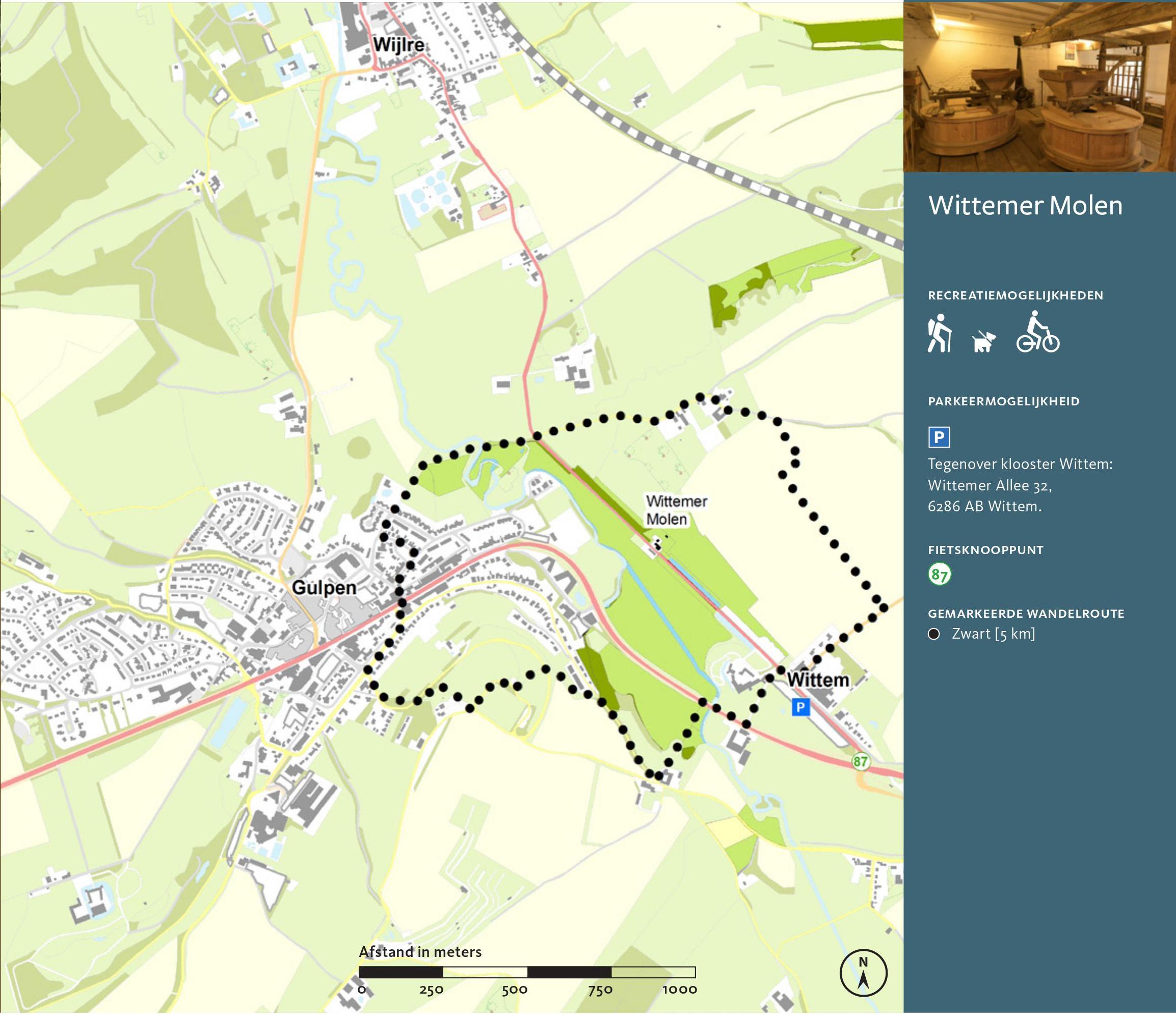Click the Wittemer Molen mill marker on map

click(657, 545)
